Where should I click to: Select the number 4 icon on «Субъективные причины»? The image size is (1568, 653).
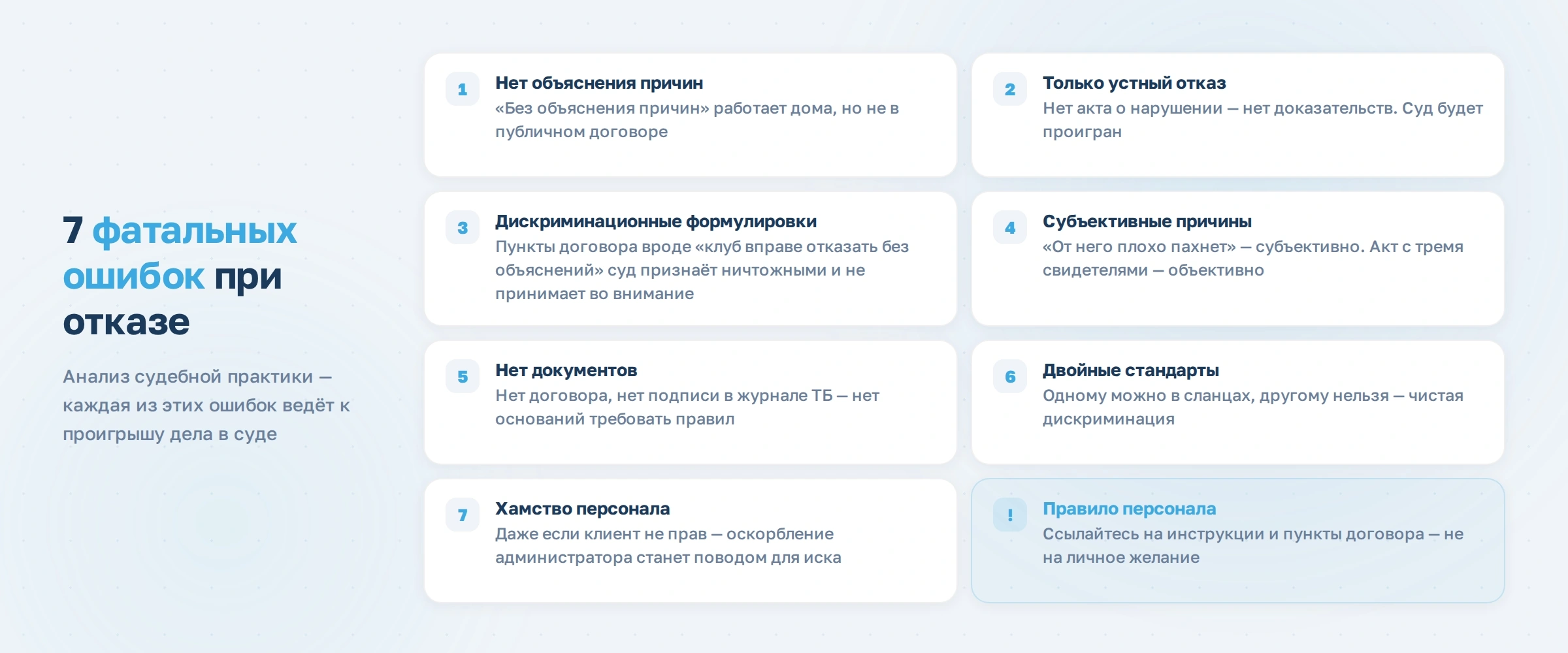(1009, 228)
